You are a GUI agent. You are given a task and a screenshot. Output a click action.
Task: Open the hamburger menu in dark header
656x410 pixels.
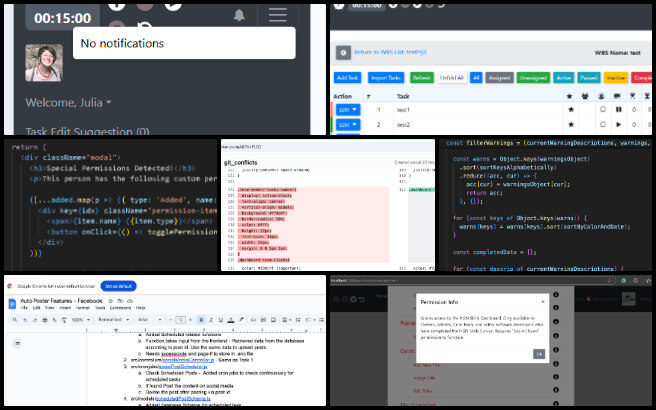(x=278, y=15)
